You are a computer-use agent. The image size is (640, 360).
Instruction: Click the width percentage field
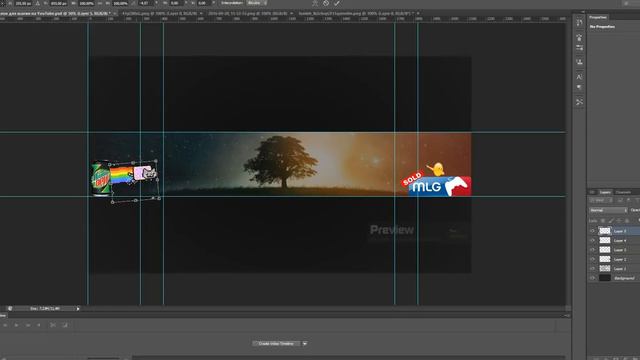click(87, 3)
